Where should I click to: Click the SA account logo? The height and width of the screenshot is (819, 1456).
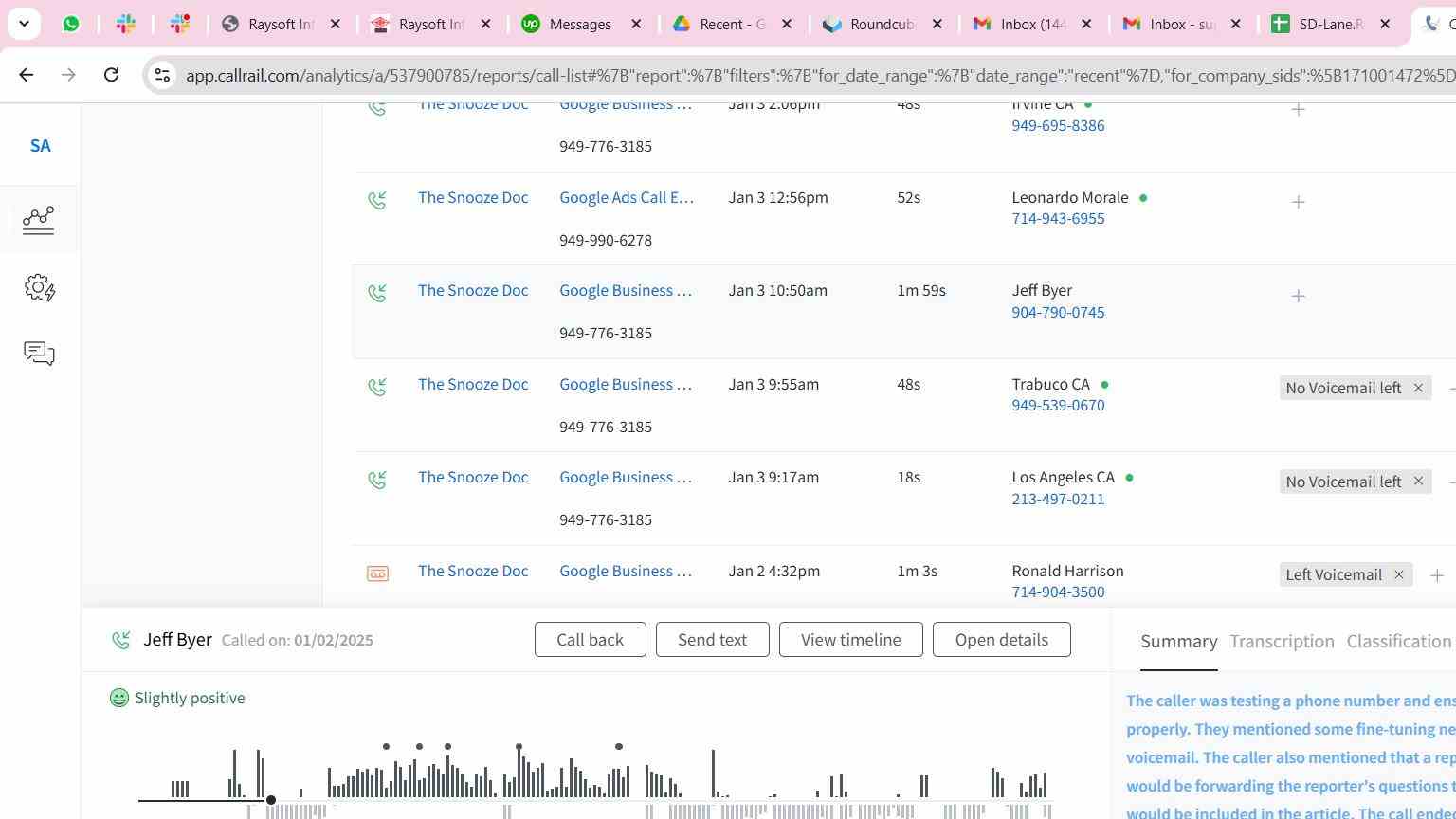click(x=40, y=146)
